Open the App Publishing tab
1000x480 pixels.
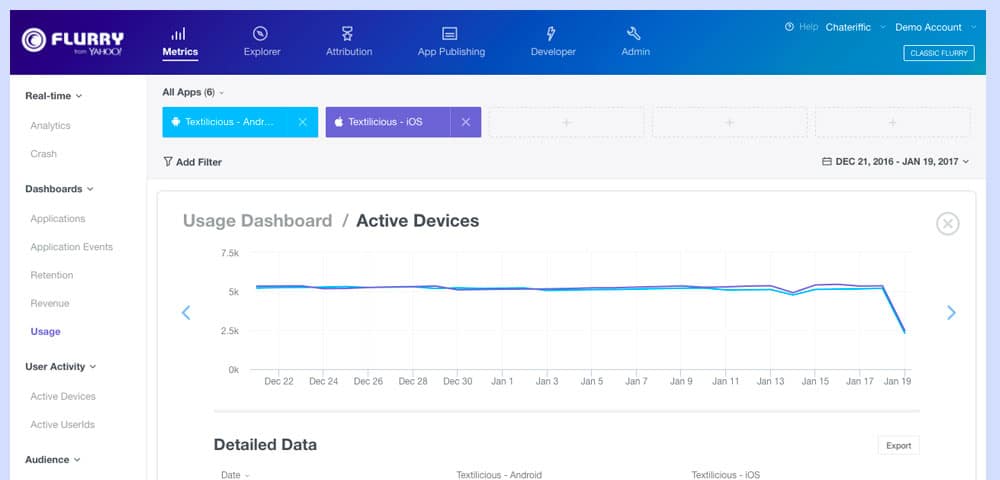tap(451, 43)
